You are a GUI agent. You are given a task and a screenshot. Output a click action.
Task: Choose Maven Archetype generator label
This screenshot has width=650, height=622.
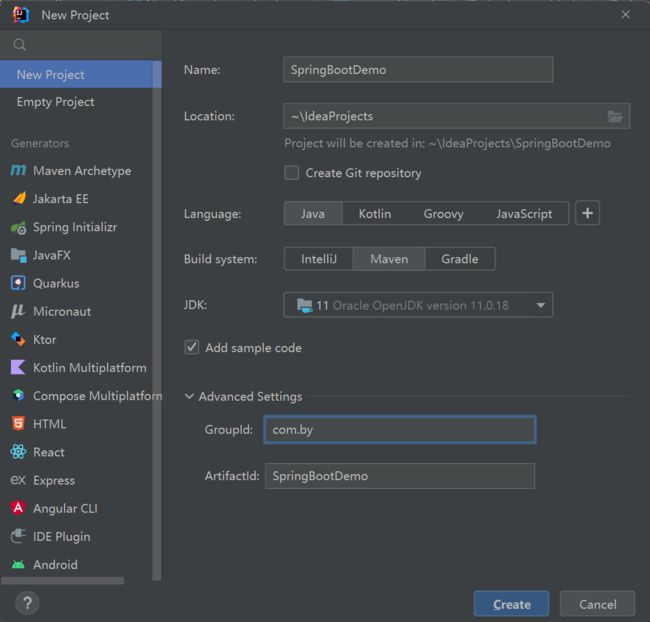click(x=82, y=171)
